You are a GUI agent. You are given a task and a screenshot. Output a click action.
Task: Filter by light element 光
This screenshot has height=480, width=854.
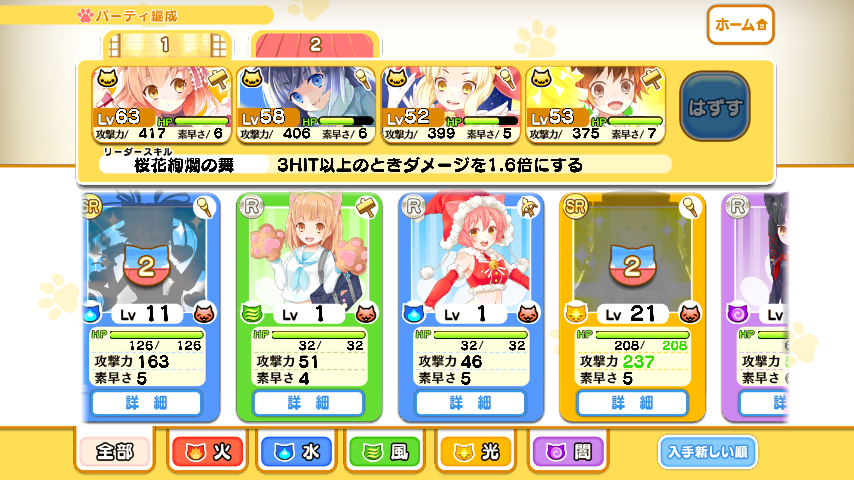[x=475, y=452]
